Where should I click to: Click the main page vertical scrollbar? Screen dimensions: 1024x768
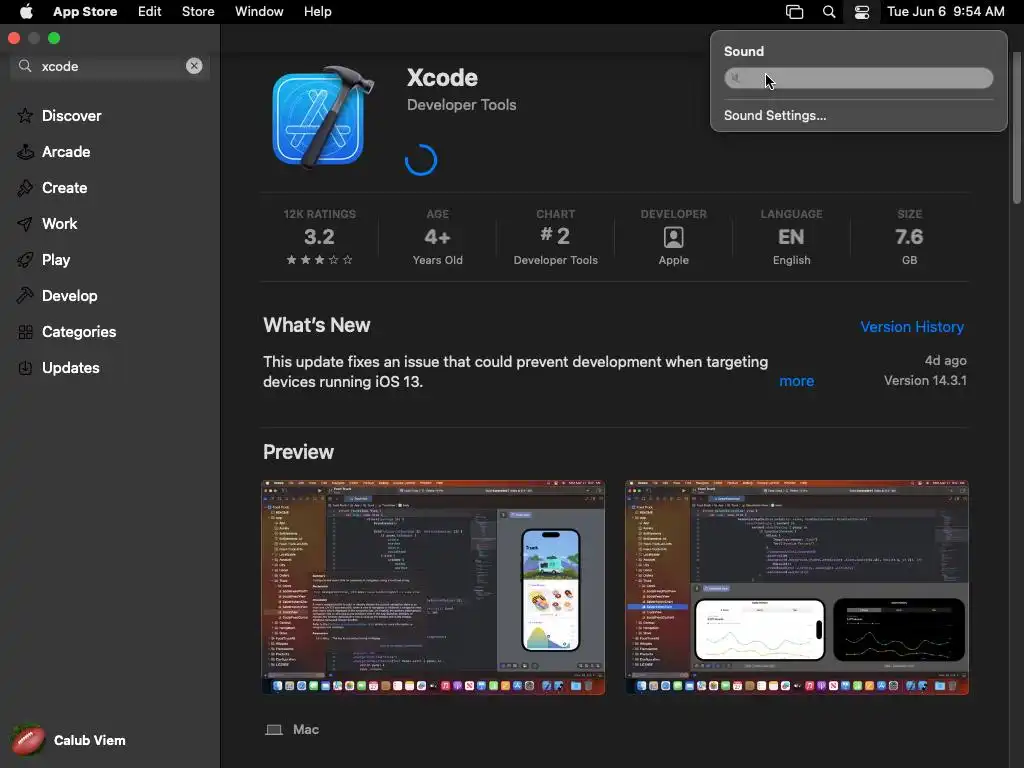(x=1016, y=127)
